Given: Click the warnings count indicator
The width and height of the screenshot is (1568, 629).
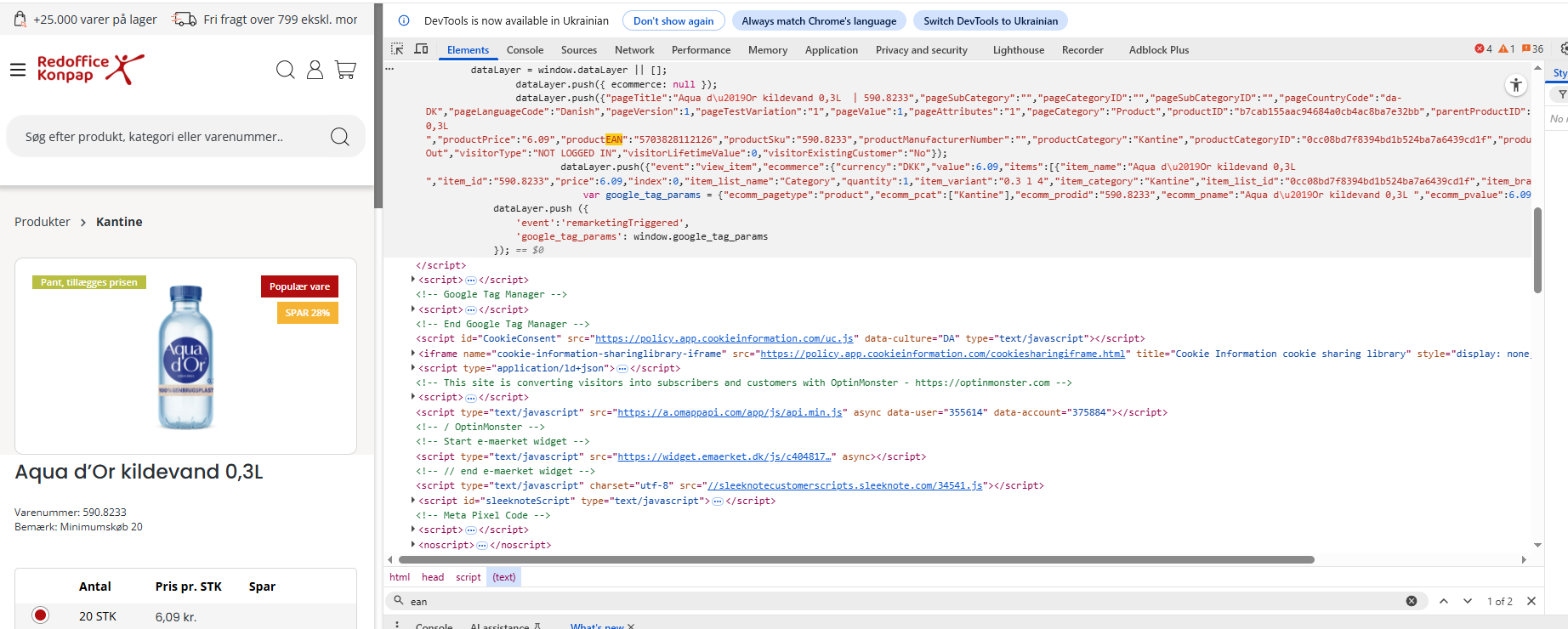Looking at the screenshot, I should pos(1506,49).
